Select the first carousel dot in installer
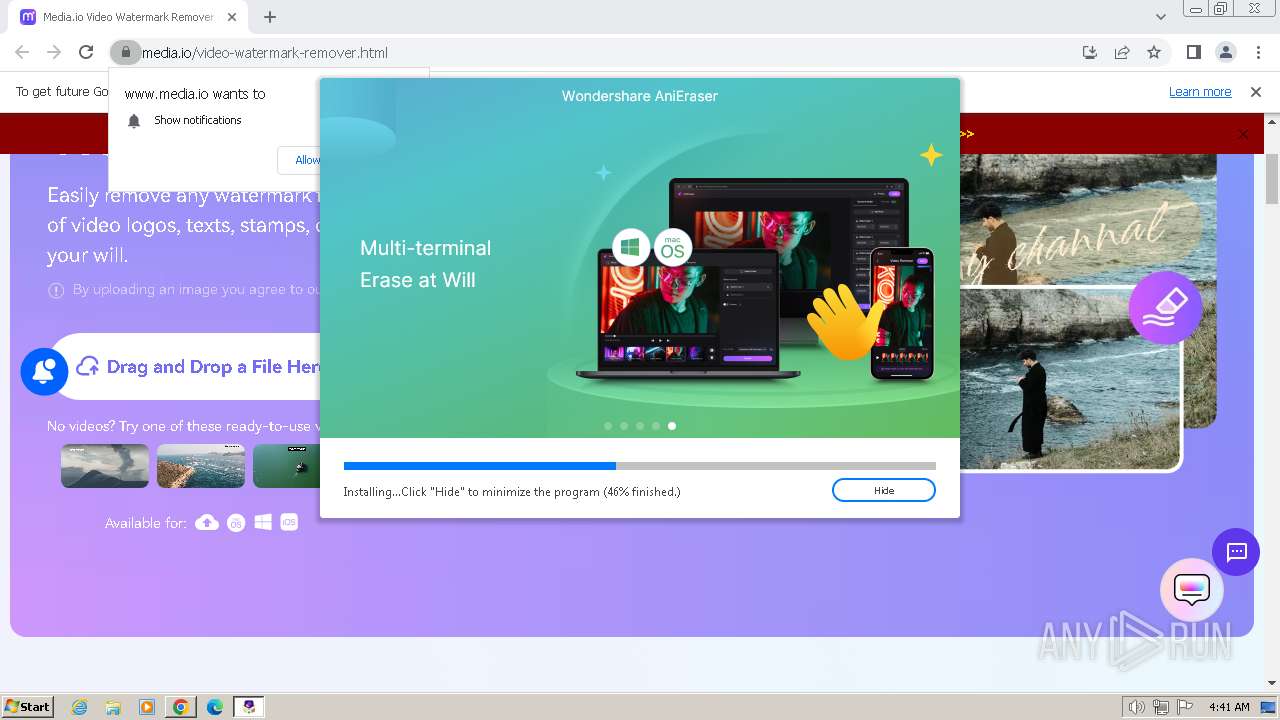This screenshot has width=1280, height=720. tap(608, 426)
